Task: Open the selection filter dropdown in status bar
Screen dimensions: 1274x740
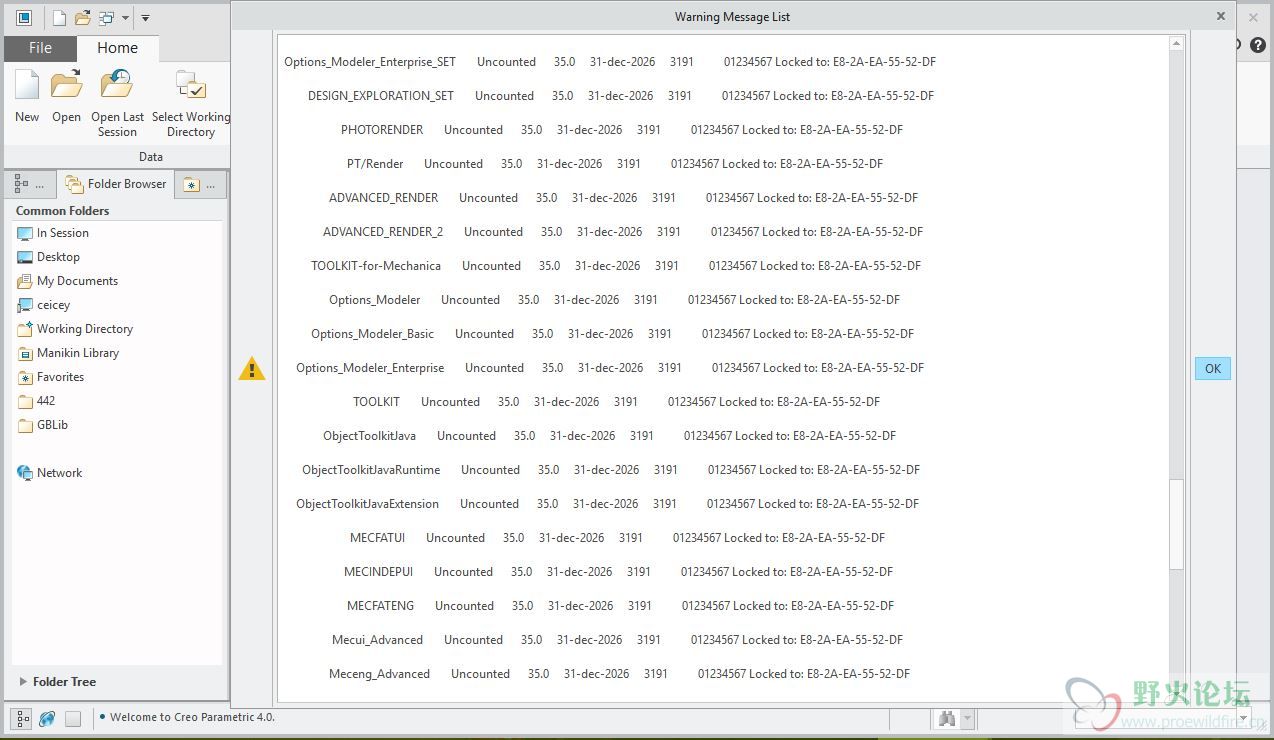Action: tap(1244, 718)
